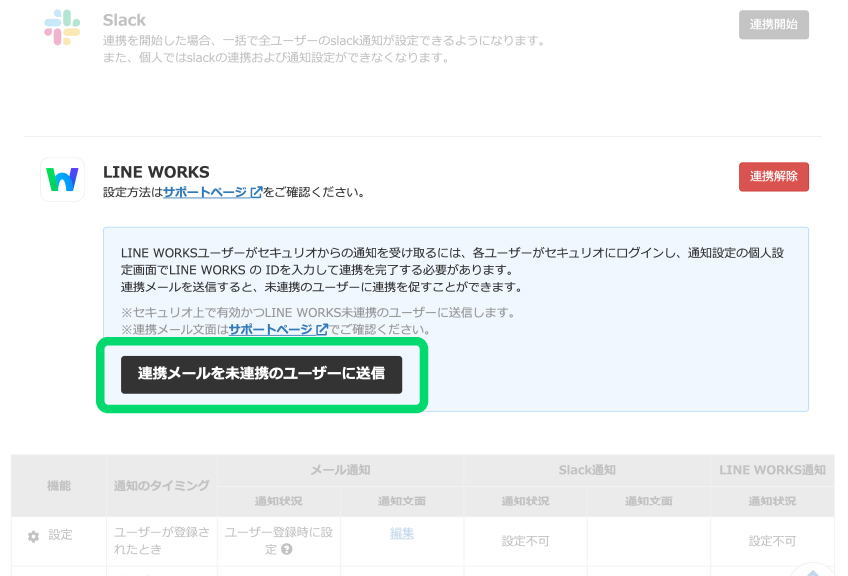Click the LINE WORKS通知 table header

(773, 469)
